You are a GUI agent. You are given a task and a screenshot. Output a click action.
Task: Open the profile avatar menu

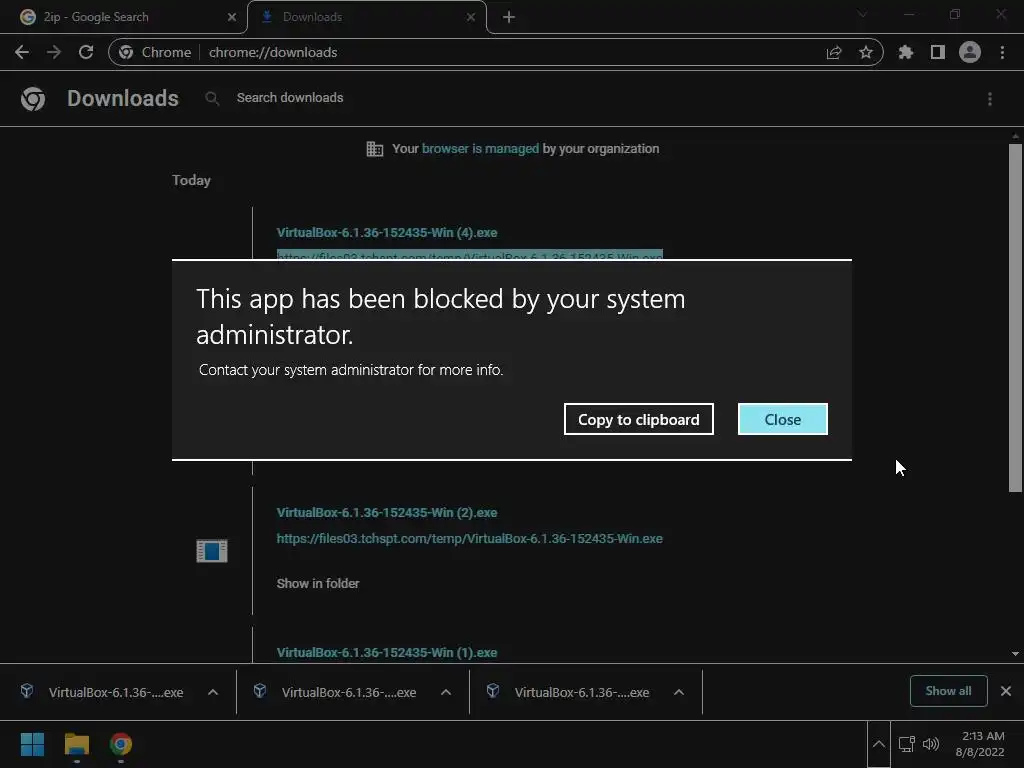[x=970, y=52]
